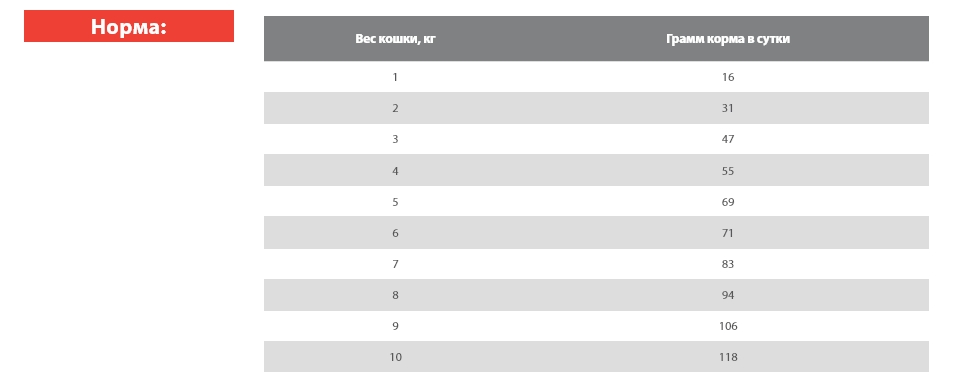Select the 118 grams value
The width and height of the screenshot is (953, 391).
728,357
